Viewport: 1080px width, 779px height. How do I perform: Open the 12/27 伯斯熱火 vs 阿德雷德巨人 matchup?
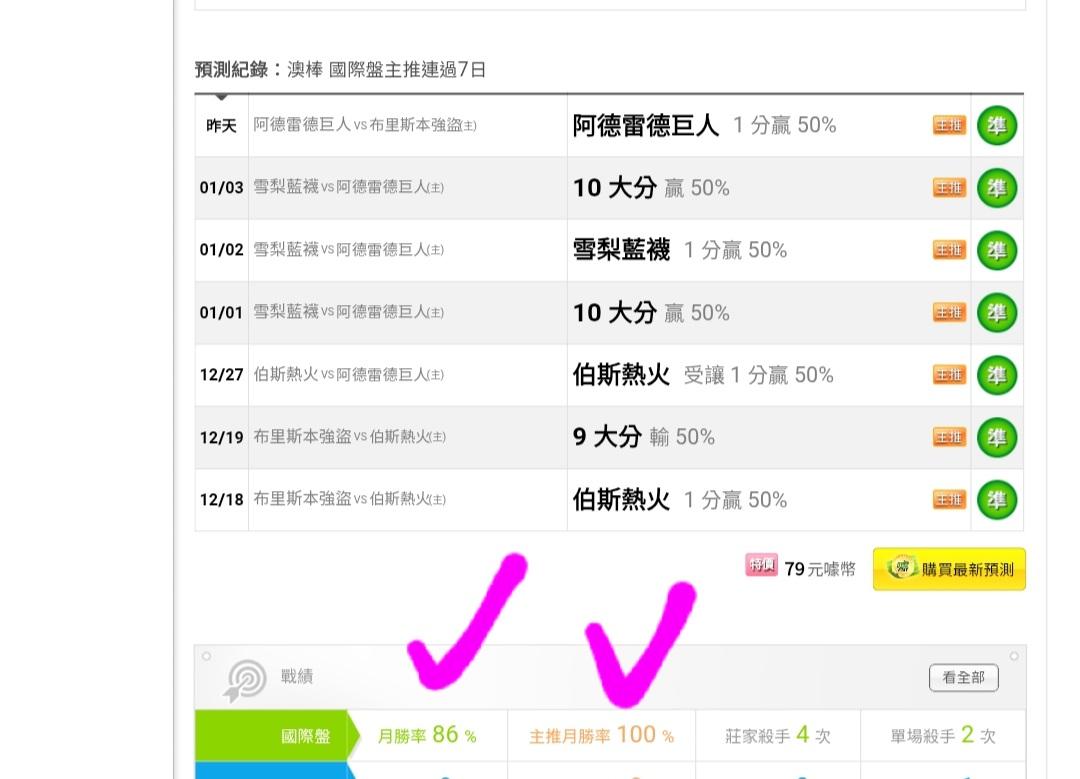348,375
